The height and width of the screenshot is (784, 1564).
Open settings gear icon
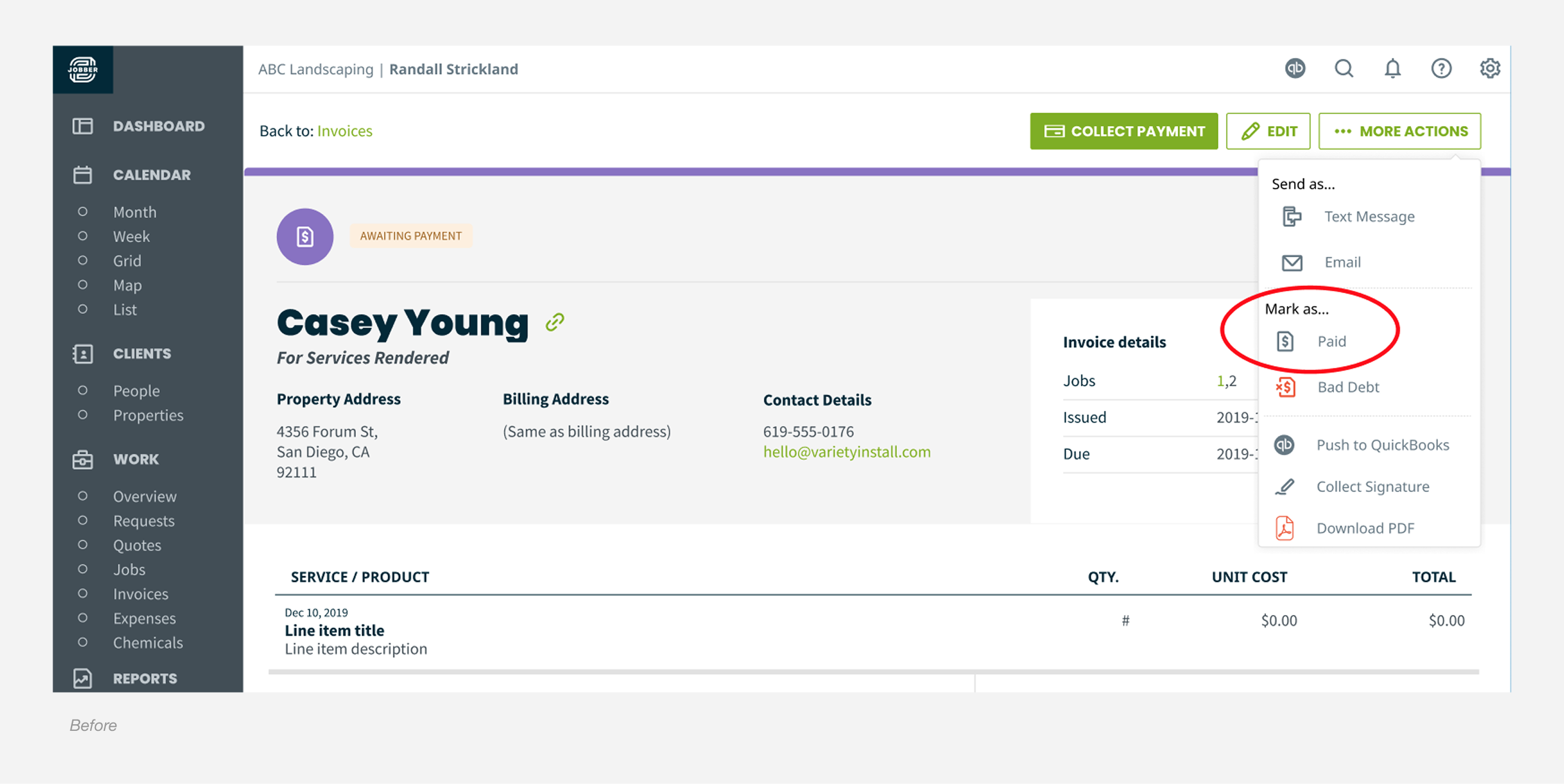pyautogui.click(x=1489, y=69)
